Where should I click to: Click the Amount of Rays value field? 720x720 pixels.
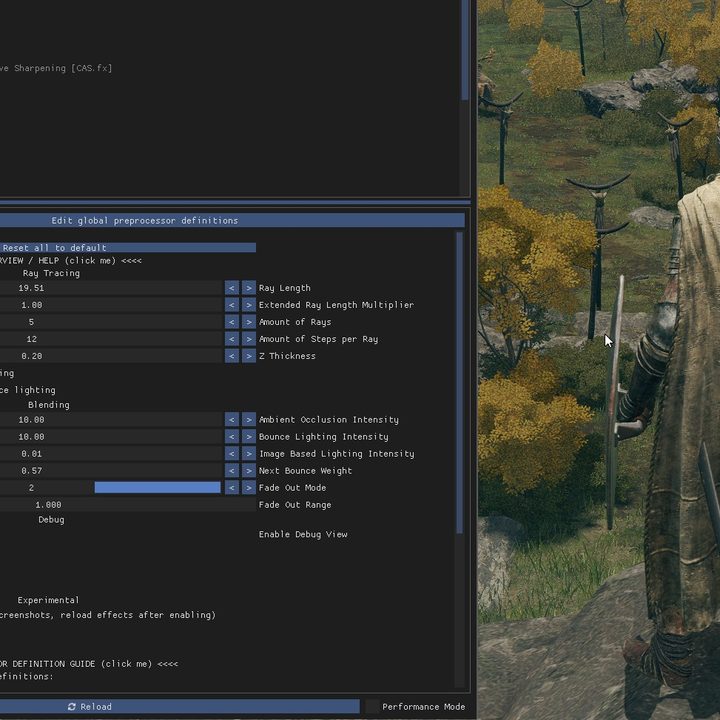(111, 322)
